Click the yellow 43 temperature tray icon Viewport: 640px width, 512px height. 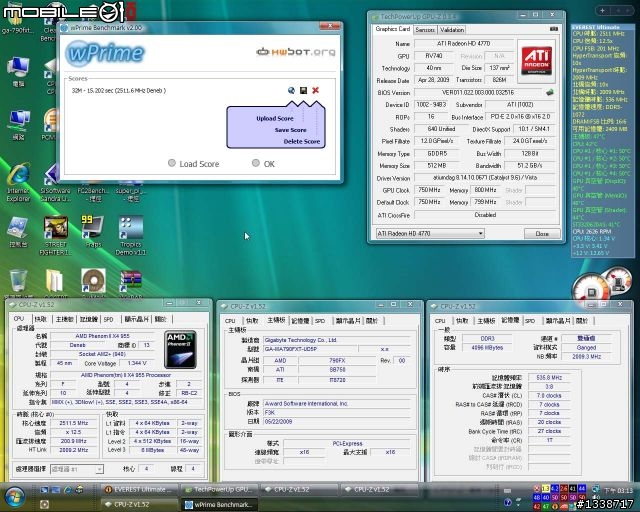[546, 488]
